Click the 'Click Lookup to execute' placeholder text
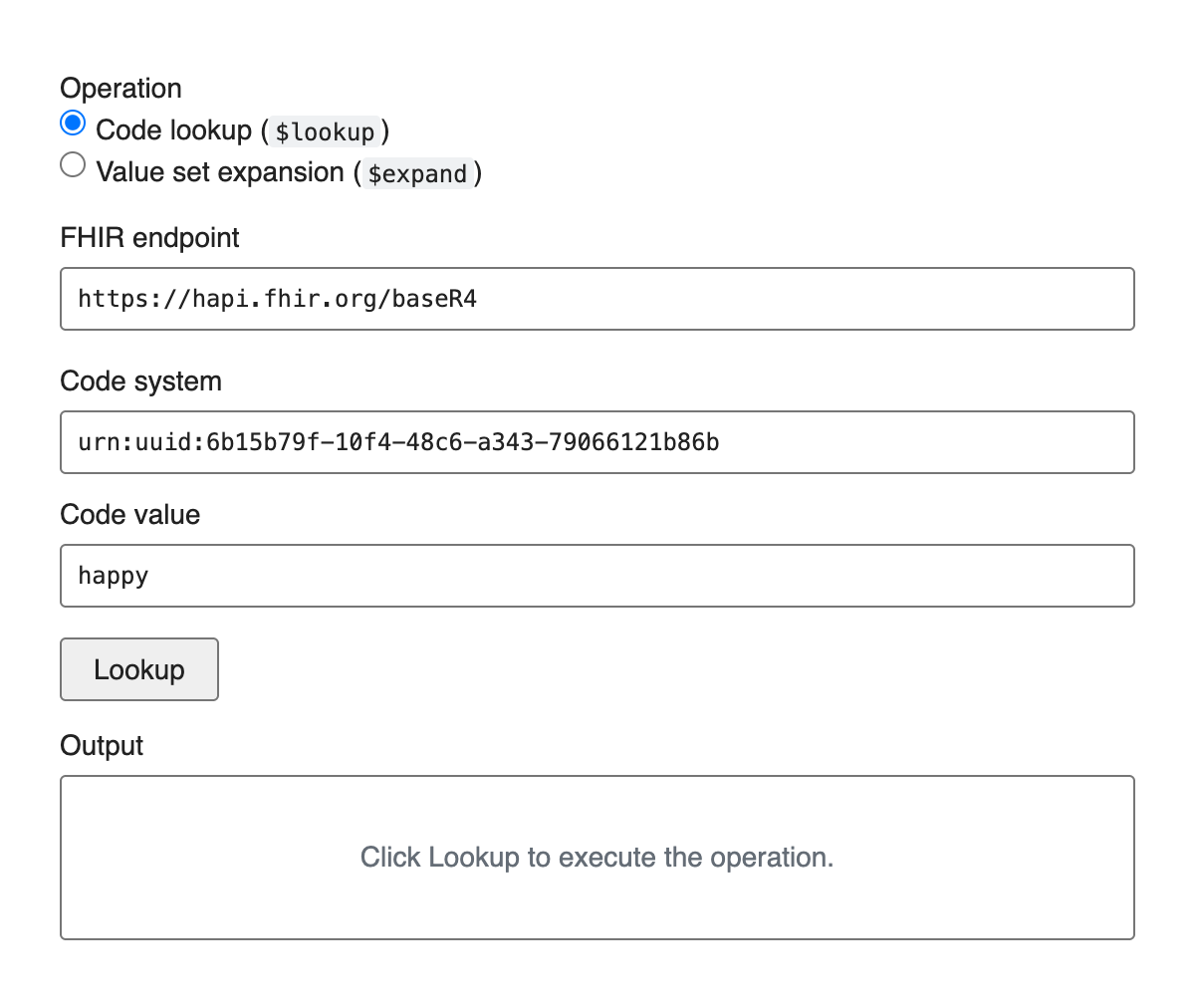The width and height of the screenshot is (1195, 1008). [597, 858]
